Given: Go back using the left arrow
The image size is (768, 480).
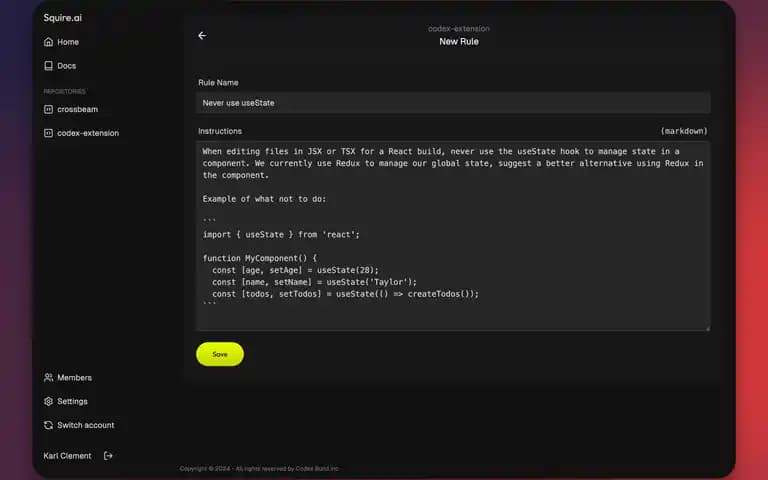Looking at the screenshot, I should point(202,36).
